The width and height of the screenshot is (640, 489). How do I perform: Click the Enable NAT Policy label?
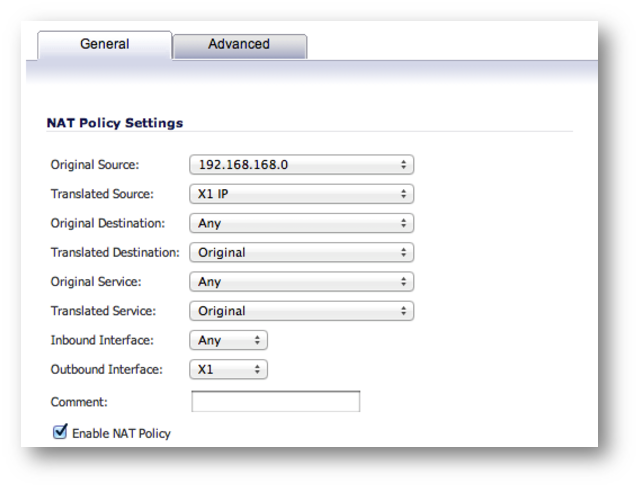click(121, 433)
